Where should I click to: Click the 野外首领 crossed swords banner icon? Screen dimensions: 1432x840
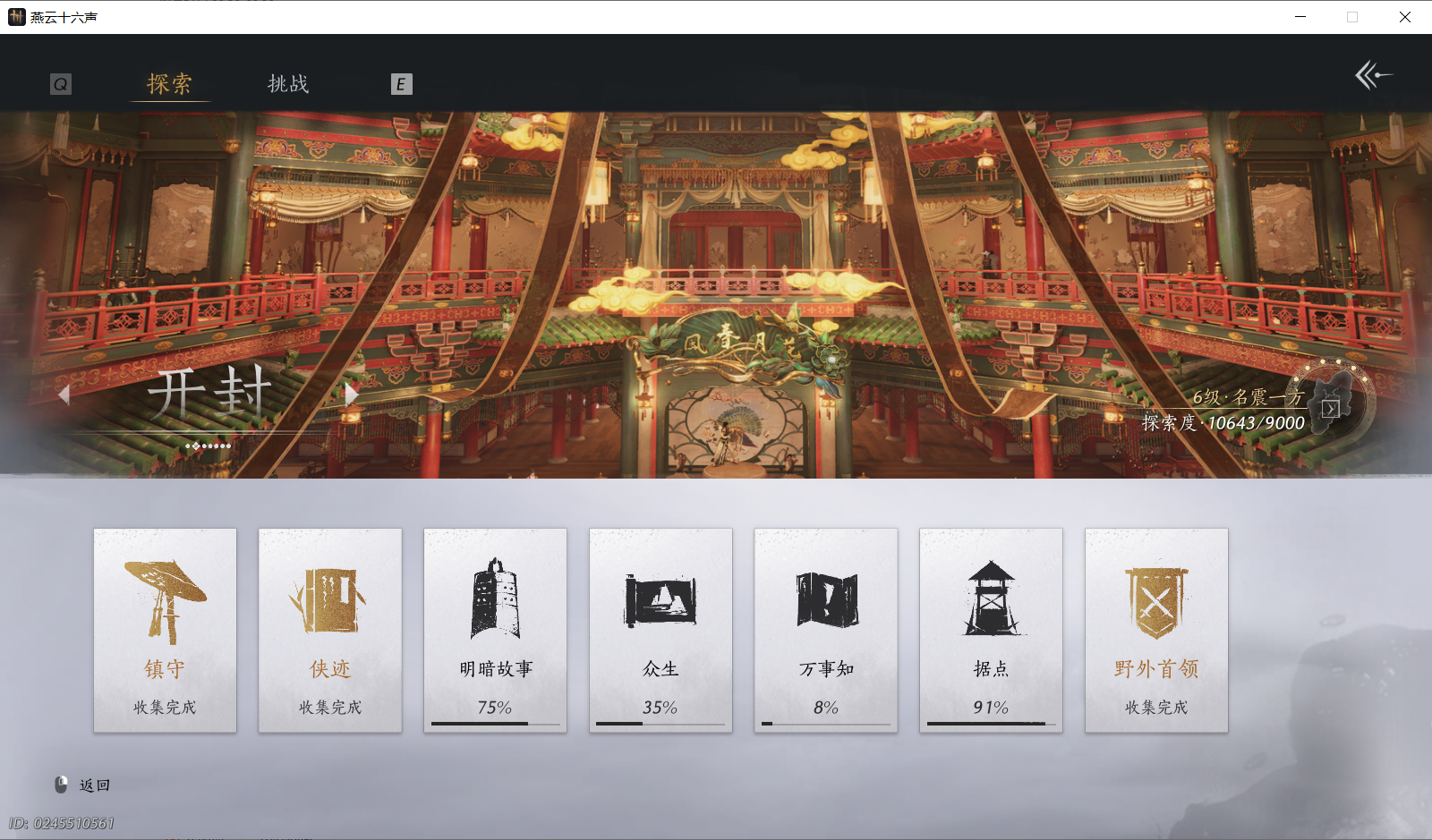[1156, 603]
